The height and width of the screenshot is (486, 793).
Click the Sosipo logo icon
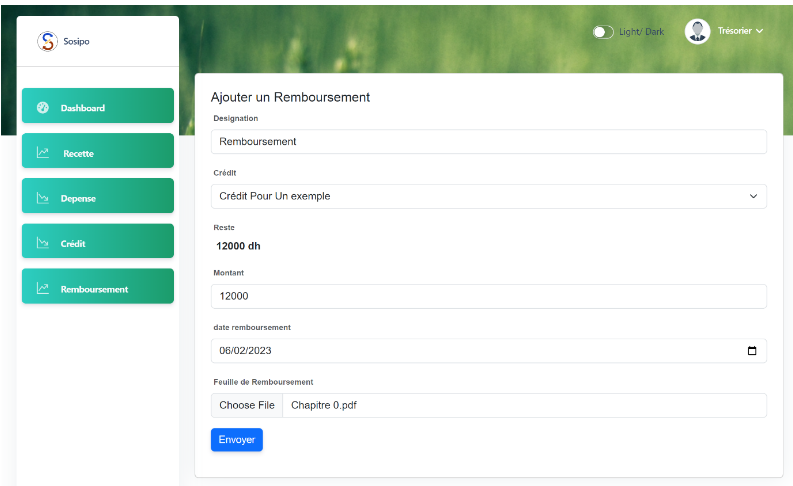tap(47, 41)
